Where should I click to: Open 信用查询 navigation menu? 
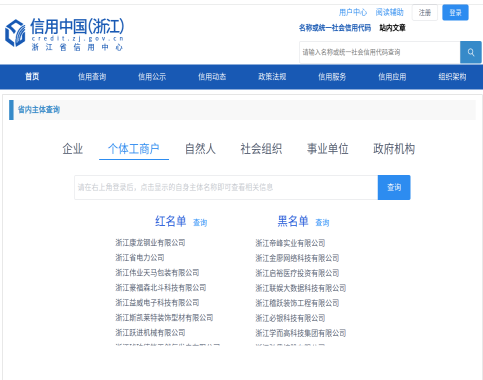(x=92, y=77)
